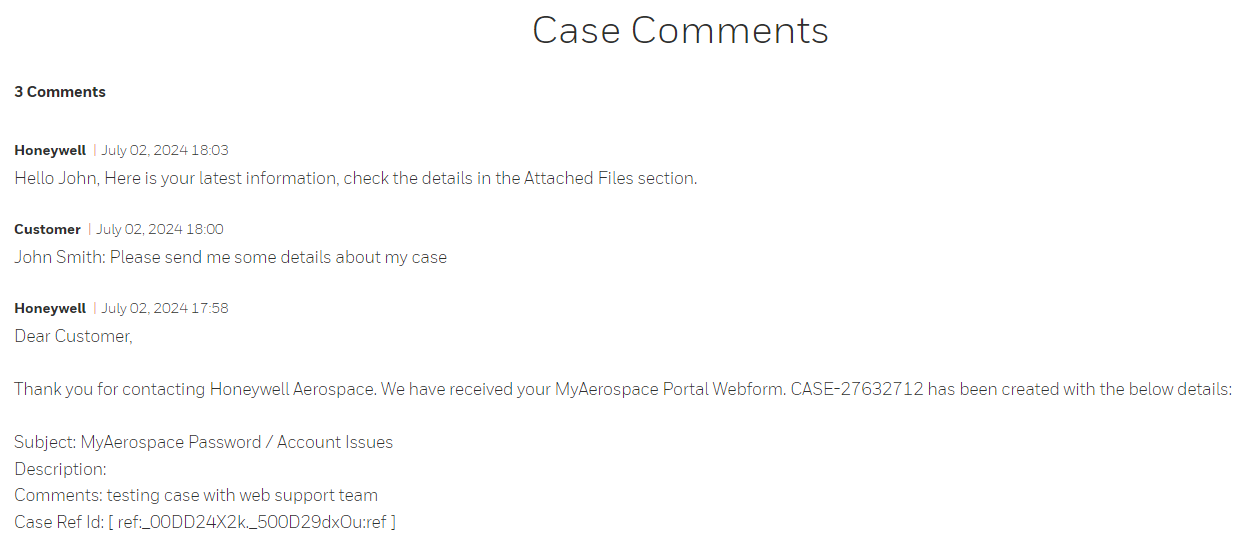Image resolution: width=1245 pixels, height=541 pixels.
Task: Click the Subject line about Password / Account Issues
Action: (203, 442)
